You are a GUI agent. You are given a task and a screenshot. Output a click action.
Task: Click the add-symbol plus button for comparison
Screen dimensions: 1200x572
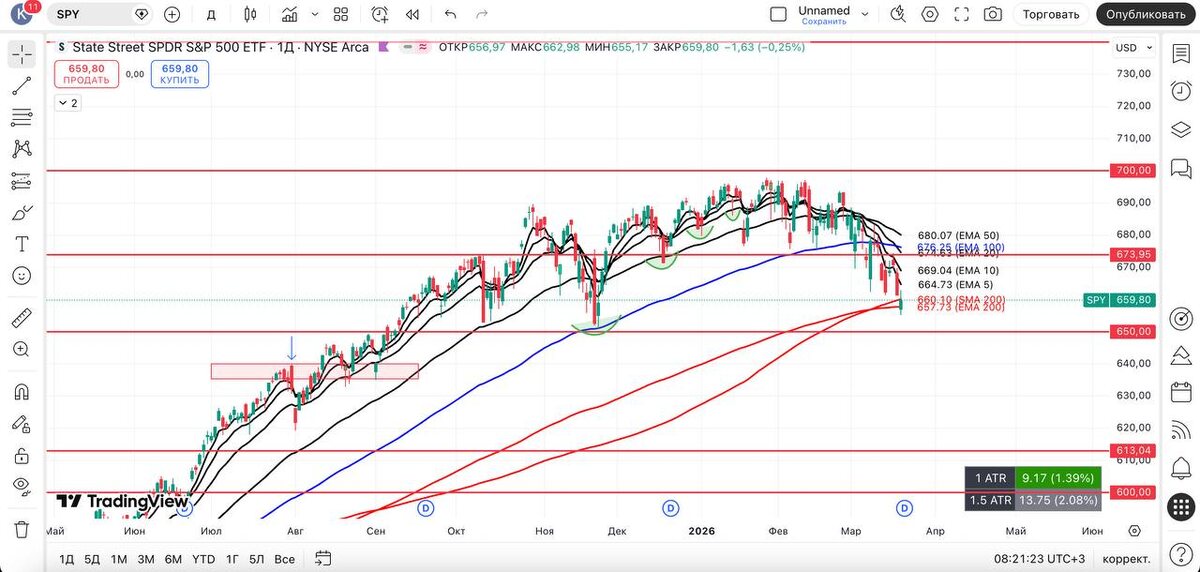point(172,14)
